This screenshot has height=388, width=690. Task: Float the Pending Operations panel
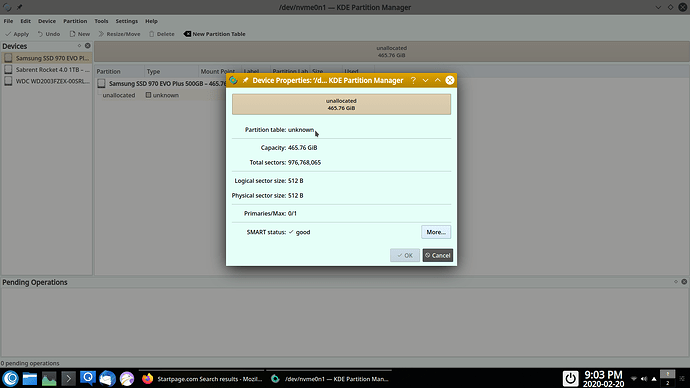click(x=676, y=282)
